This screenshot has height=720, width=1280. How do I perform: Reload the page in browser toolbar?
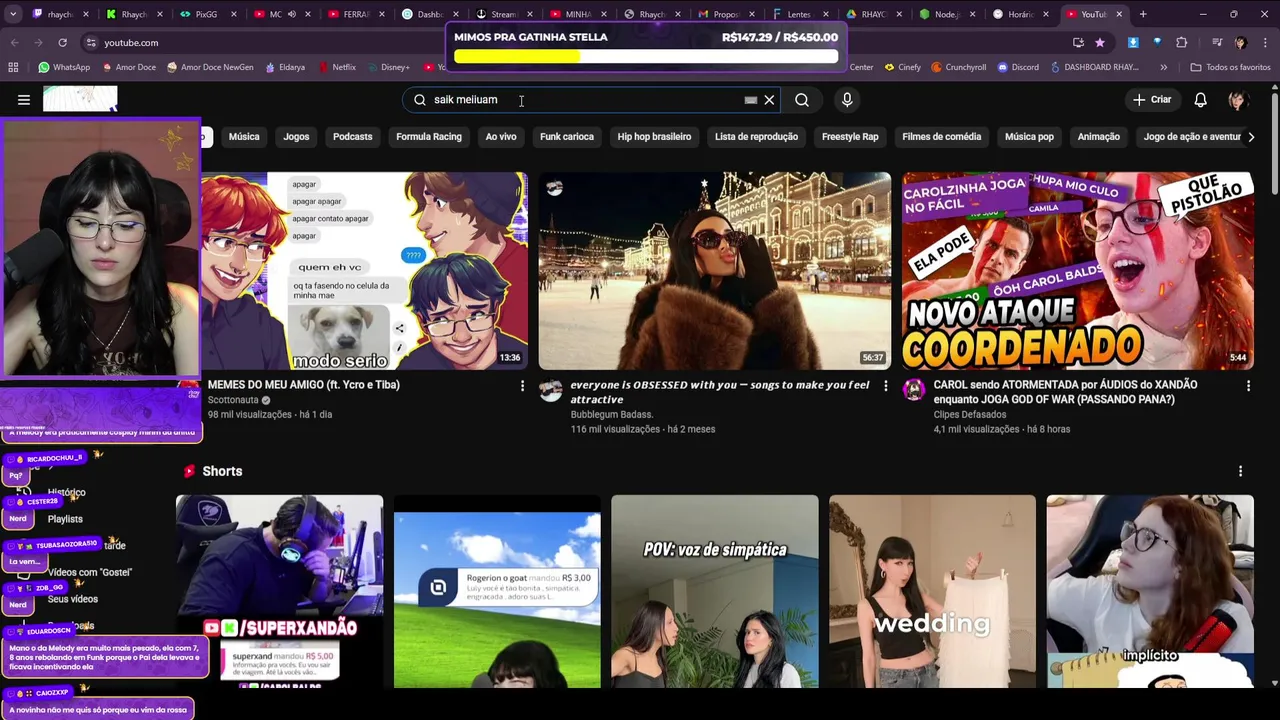click(62, 43)
